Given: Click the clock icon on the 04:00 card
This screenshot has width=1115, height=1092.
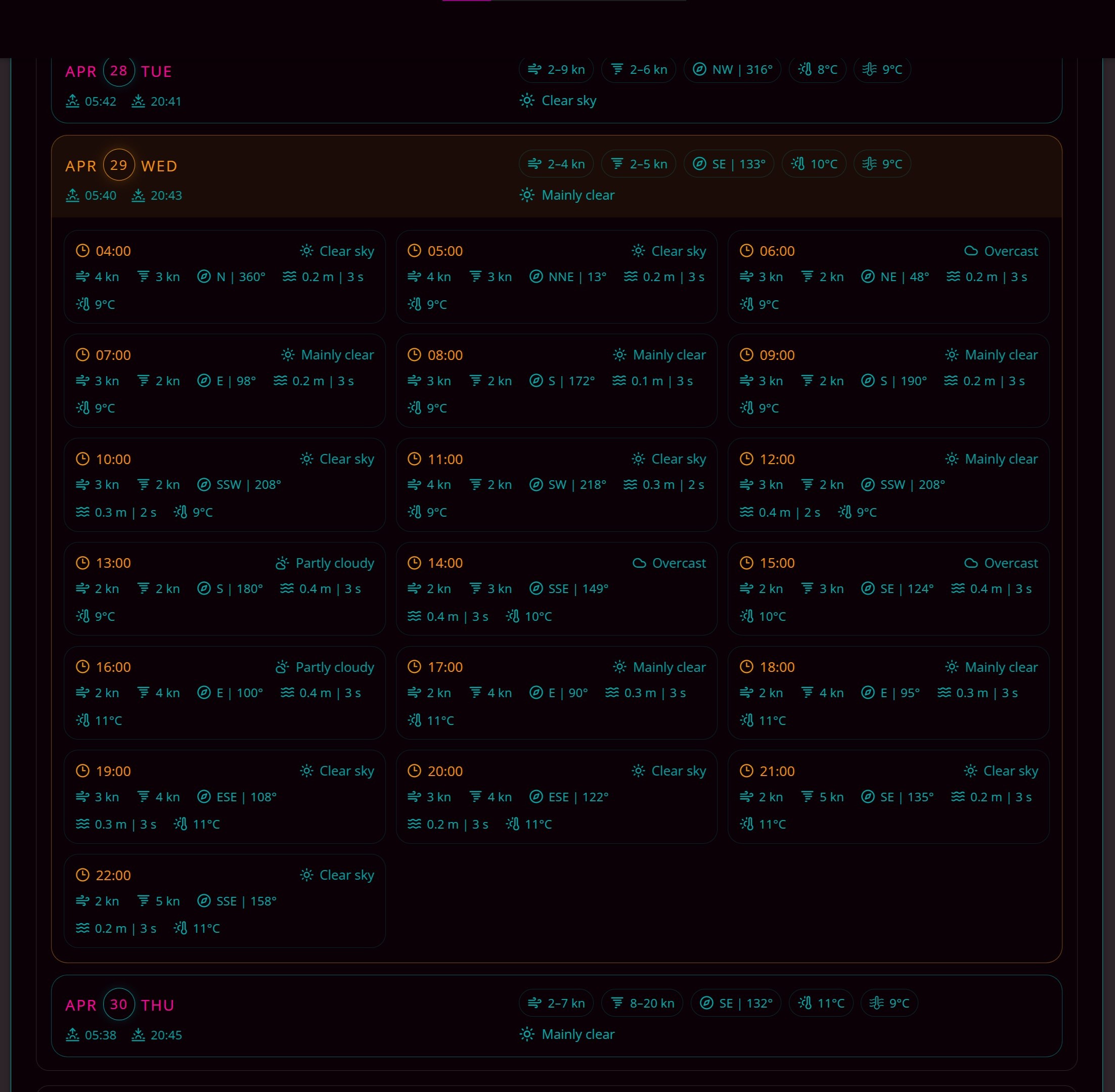Looking at the screenshot, I should [x=82, y=251].
